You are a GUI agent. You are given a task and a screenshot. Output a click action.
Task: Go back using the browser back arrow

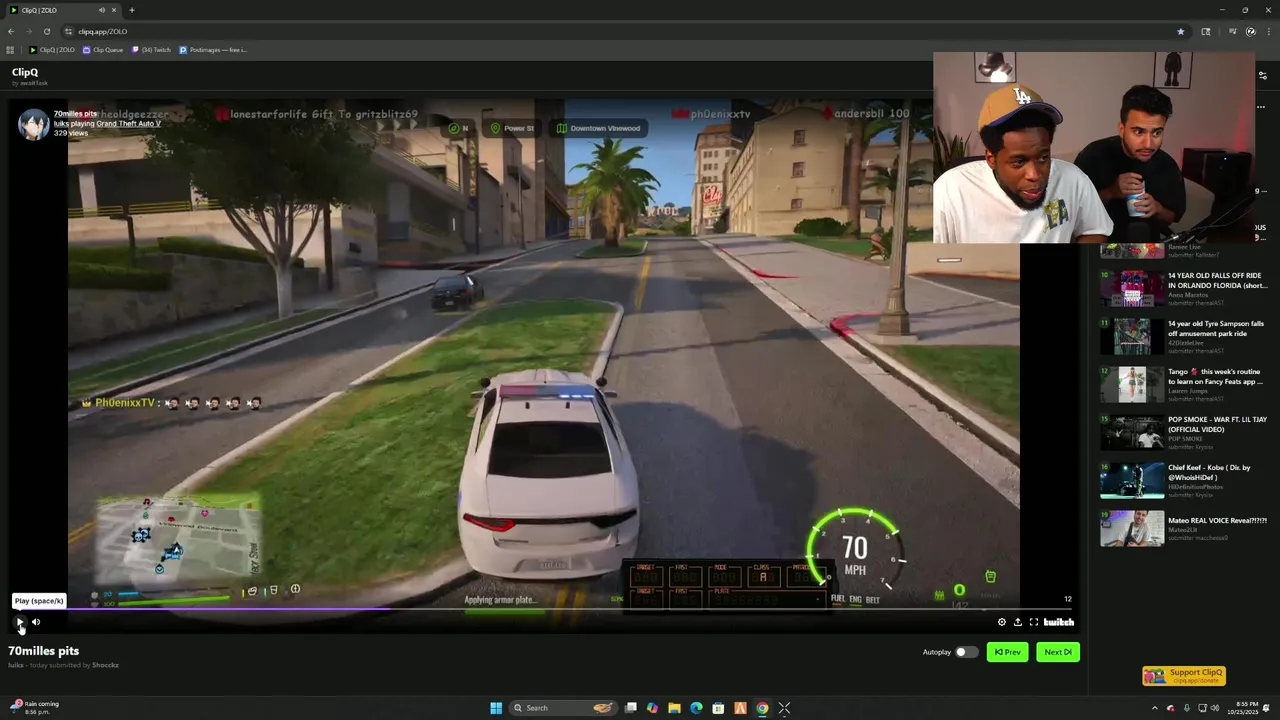coord(11,31)
